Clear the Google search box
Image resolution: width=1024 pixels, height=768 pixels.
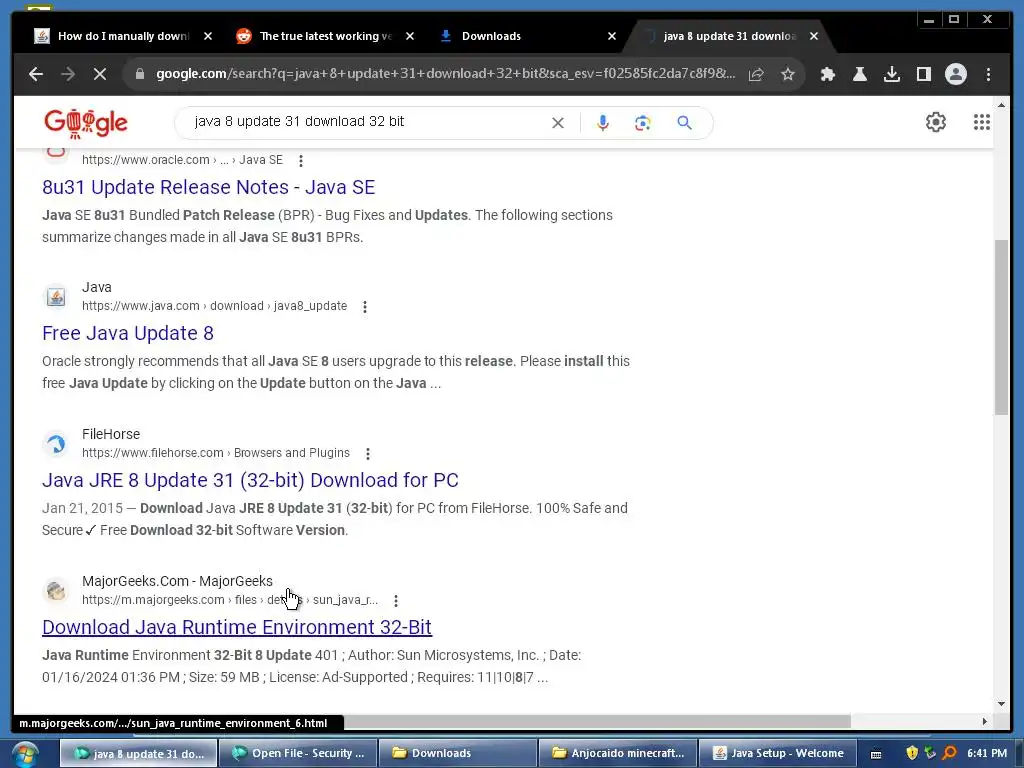tap(558, 123)
